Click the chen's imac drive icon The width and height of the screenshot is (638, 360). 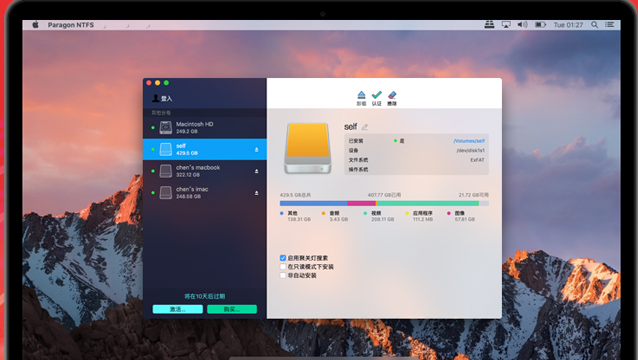point(166,192)
